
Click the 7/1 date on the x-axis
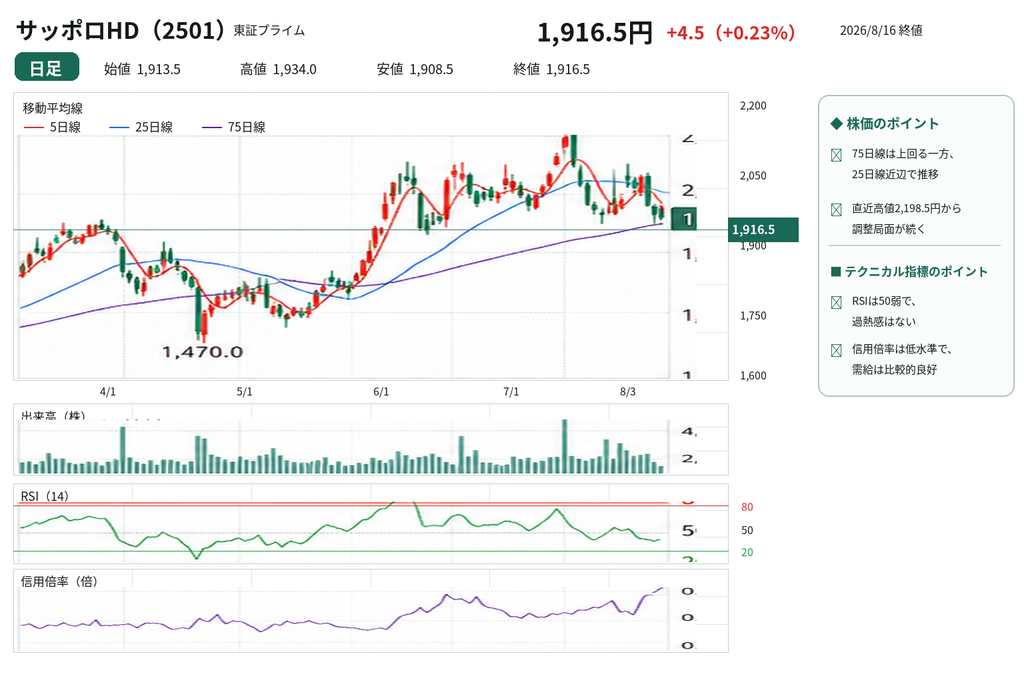click(x=511, y=392)
